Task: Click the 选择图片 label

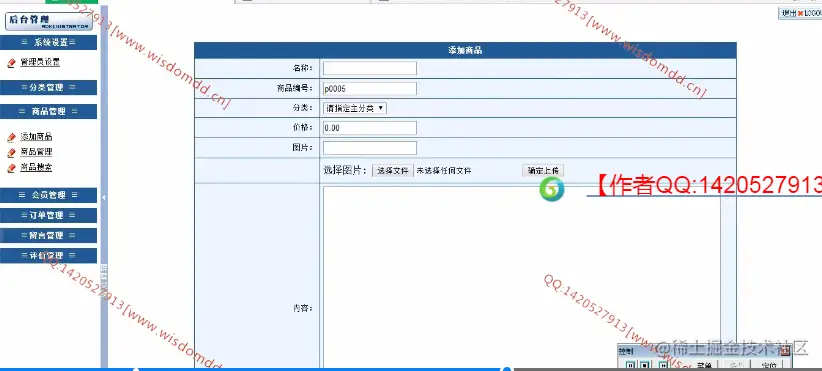Action: click(x=345, y=170)
